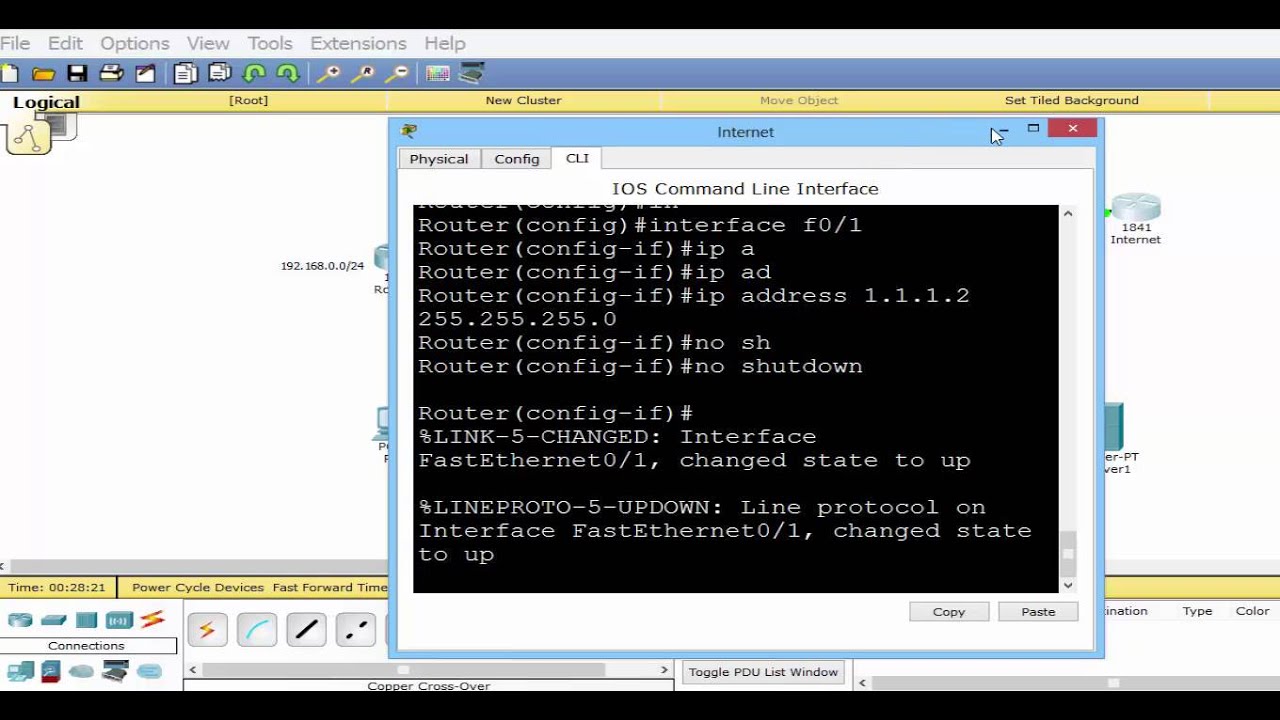Viewport: 1280px width, 720px height.
Task: Switch to the CLI tab
Action: pos(577,158)
